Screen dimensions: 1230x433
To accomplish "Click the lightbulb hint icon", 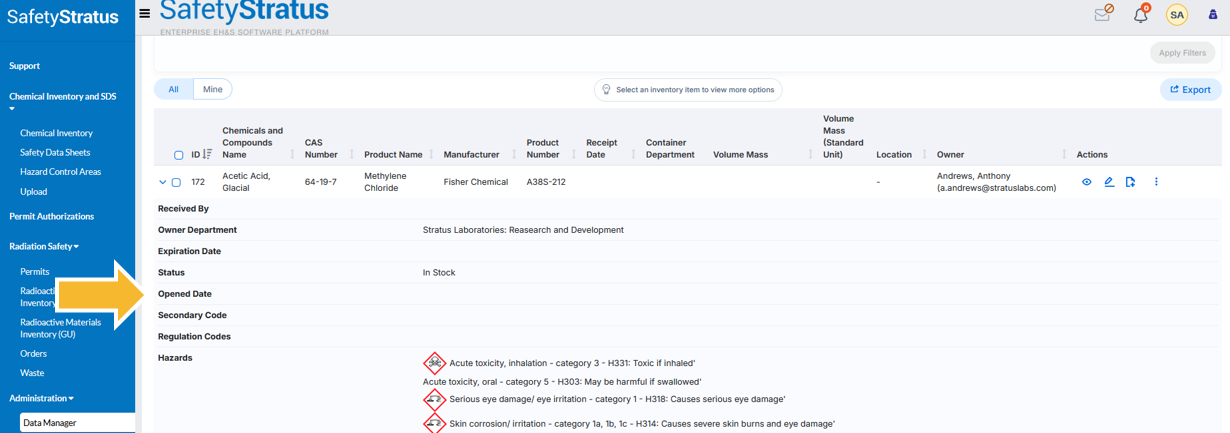I will coord(606,90).
